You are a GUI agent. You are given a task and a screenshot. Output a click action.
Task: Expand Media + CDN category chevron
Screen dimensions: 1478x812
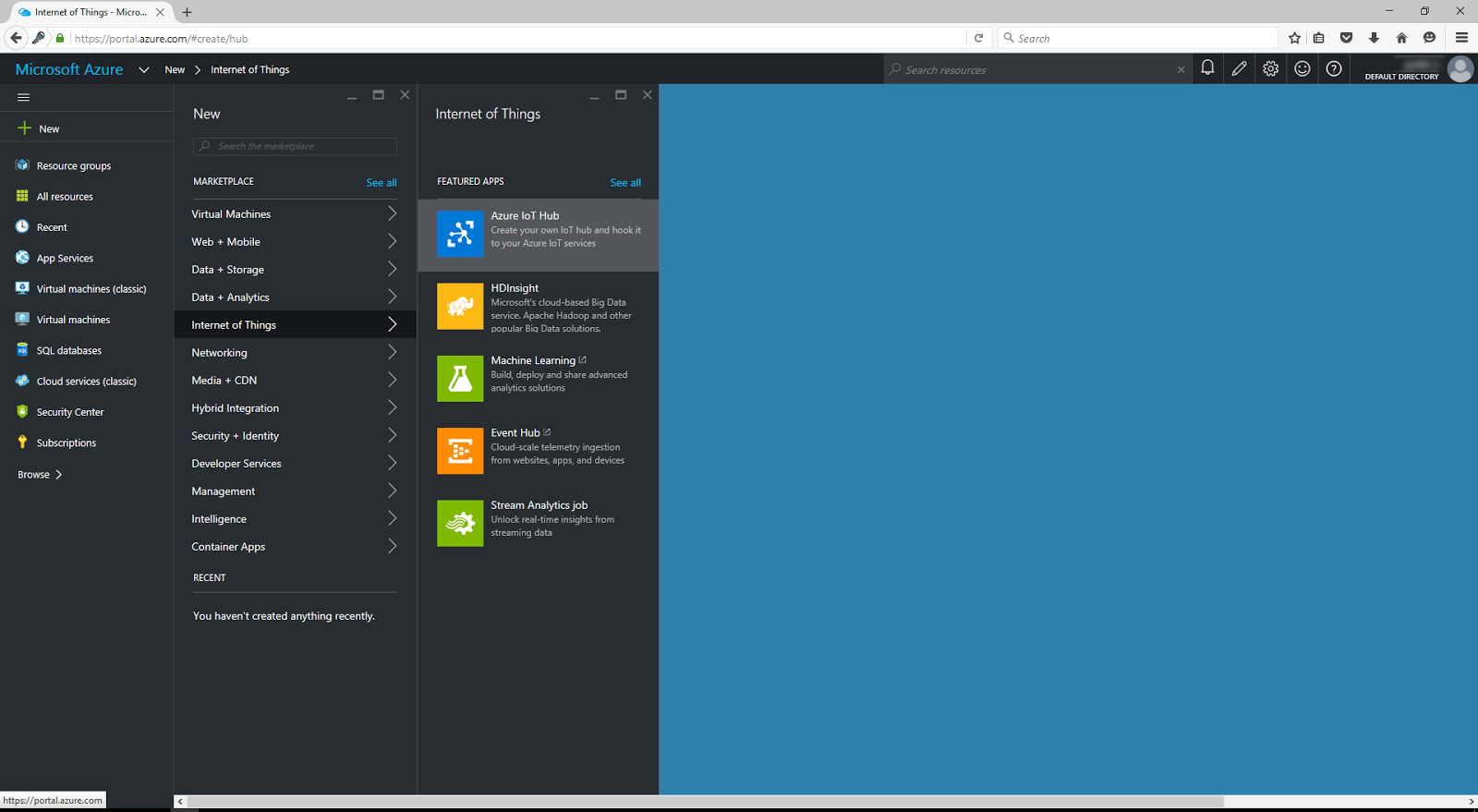[x=393, y=380]
